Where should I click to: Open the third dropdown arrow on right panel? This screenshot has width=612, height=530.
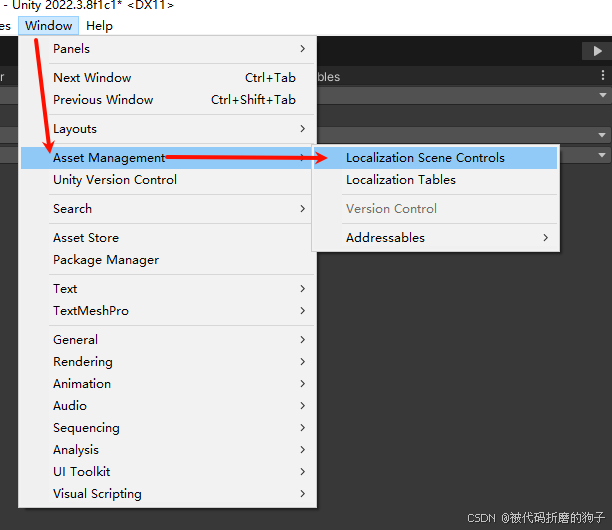pyautogui.click(x=602, y=155)
